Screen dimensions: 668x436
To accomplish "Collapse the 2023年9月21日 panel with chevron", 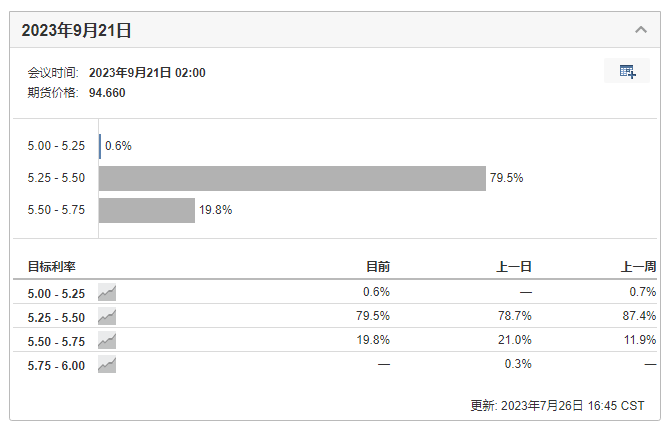I will click(x=641, y=30).
